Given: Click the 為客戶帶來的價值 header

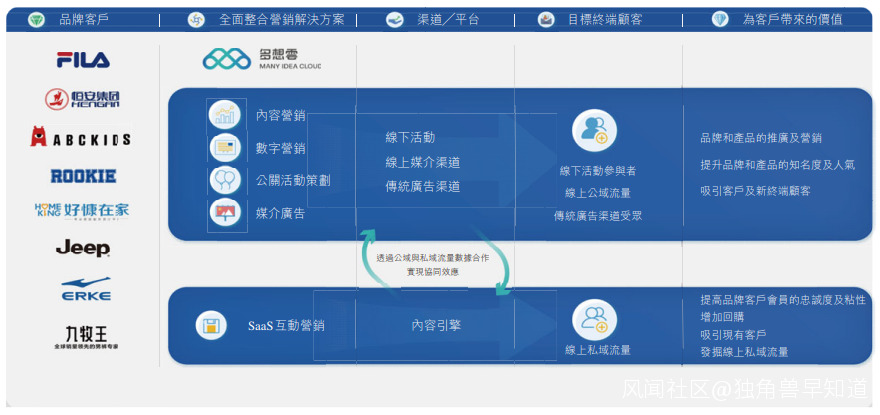Looking at the screenshot, I should pos(792,20).
